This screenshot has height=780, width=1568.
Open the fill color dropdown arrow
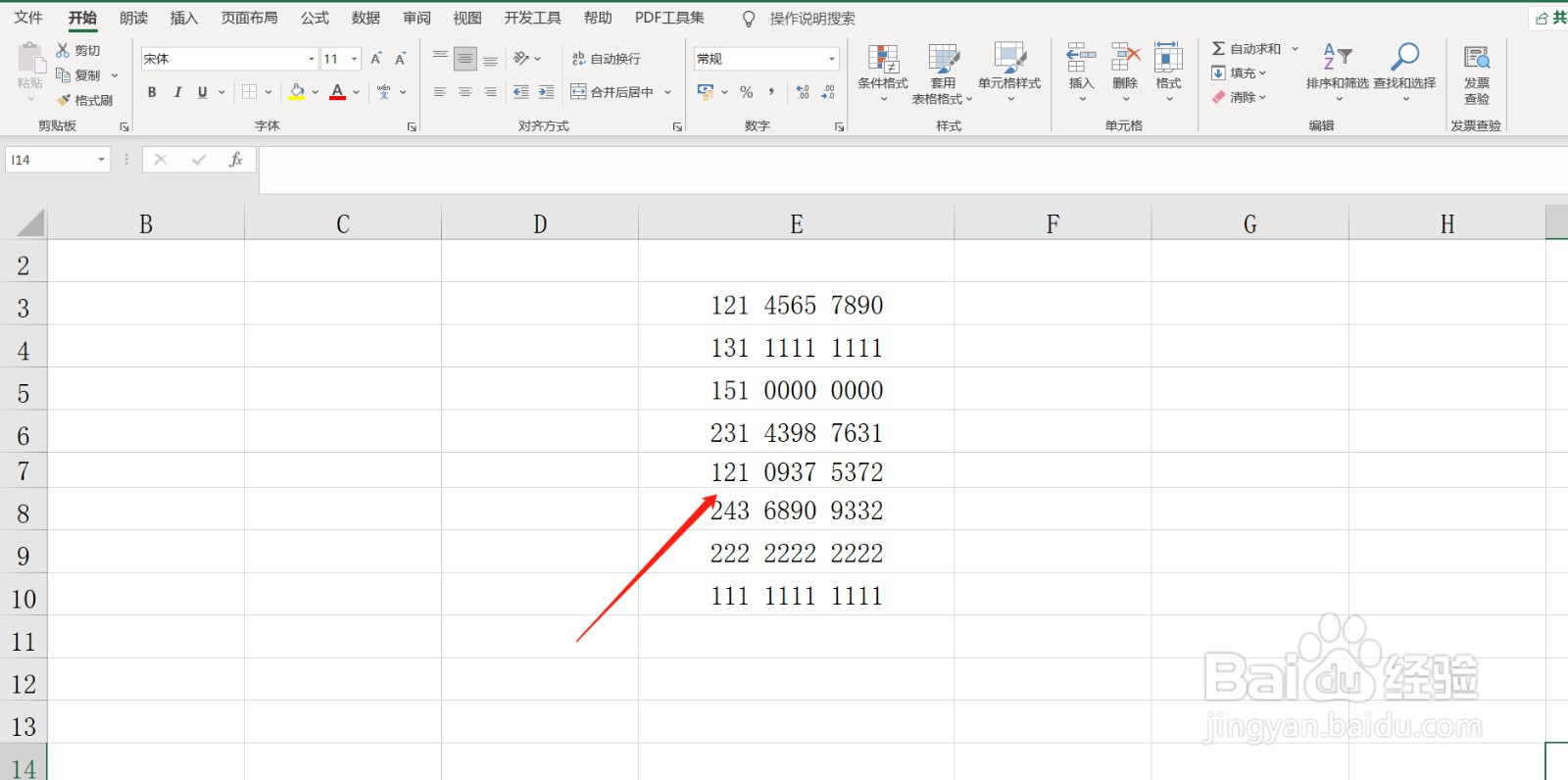[x=316, y=92]
